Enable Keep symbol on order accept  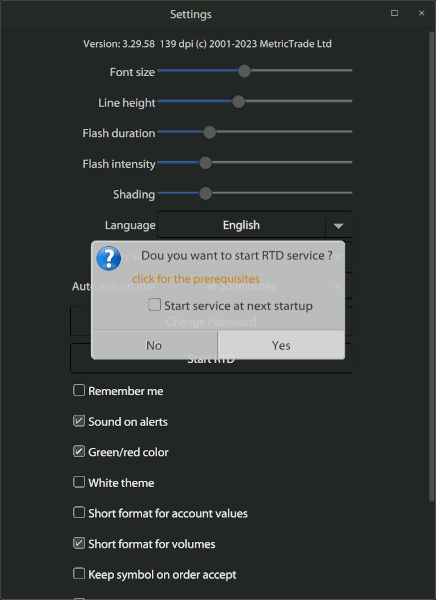(x=79, y=574)
